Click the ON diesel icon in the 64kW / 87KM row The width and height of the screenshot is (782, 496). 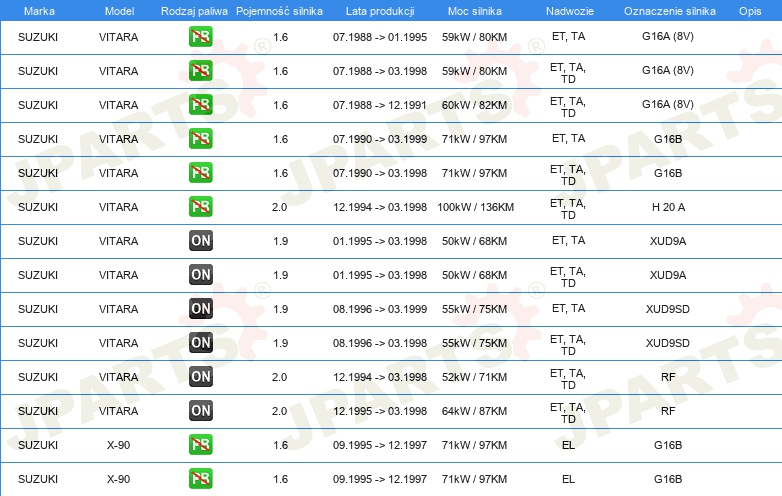coord(200,410)
